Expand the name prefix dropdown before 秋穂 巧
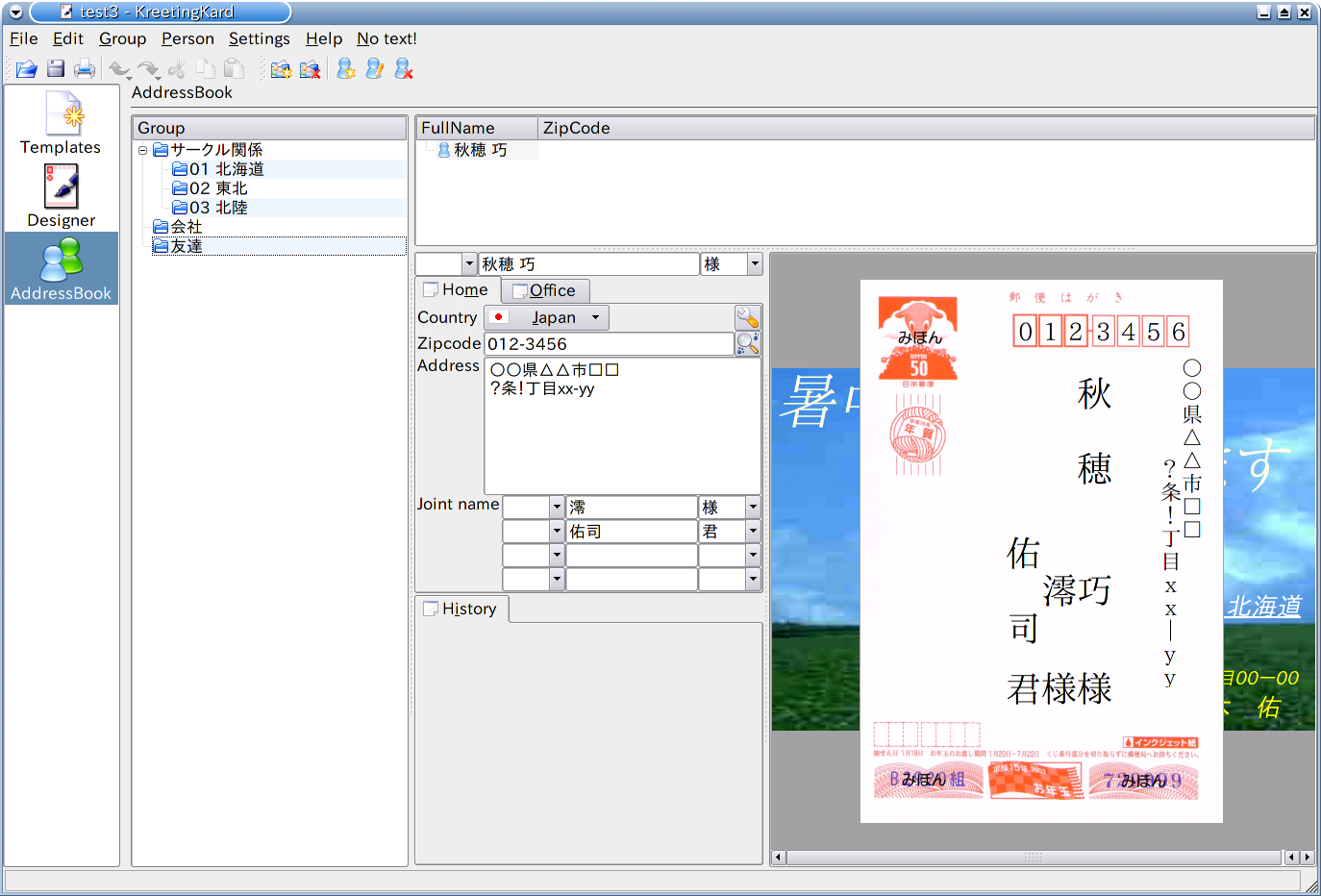1321x896 pixels. coord(469,264)
